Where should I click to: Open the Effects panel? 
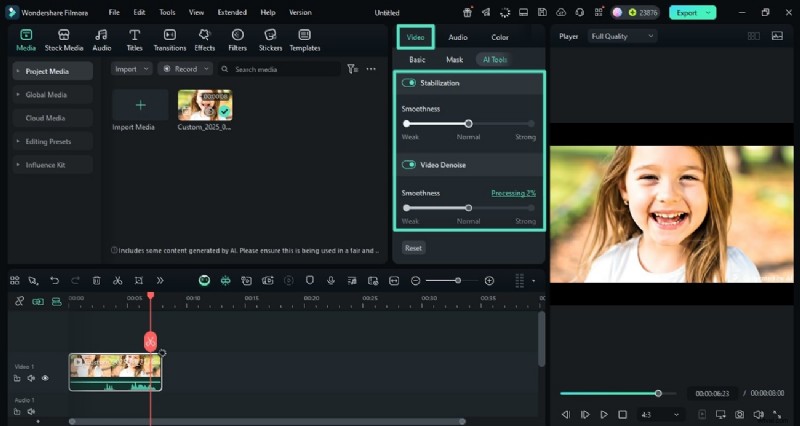click(205, 40)
